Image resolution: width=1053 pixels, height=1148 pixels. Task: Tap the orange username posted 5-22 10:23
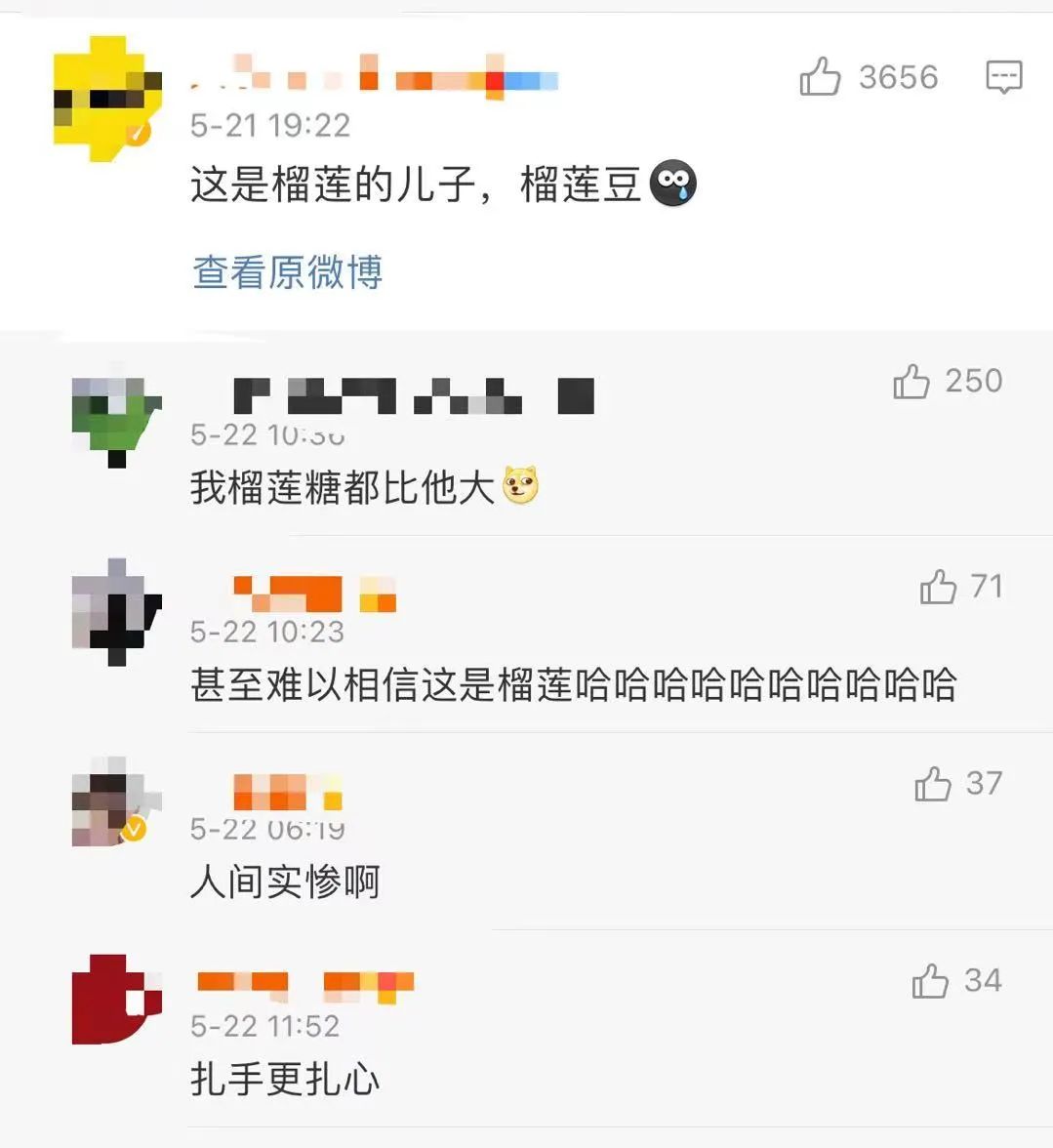(x=314, y=594)
